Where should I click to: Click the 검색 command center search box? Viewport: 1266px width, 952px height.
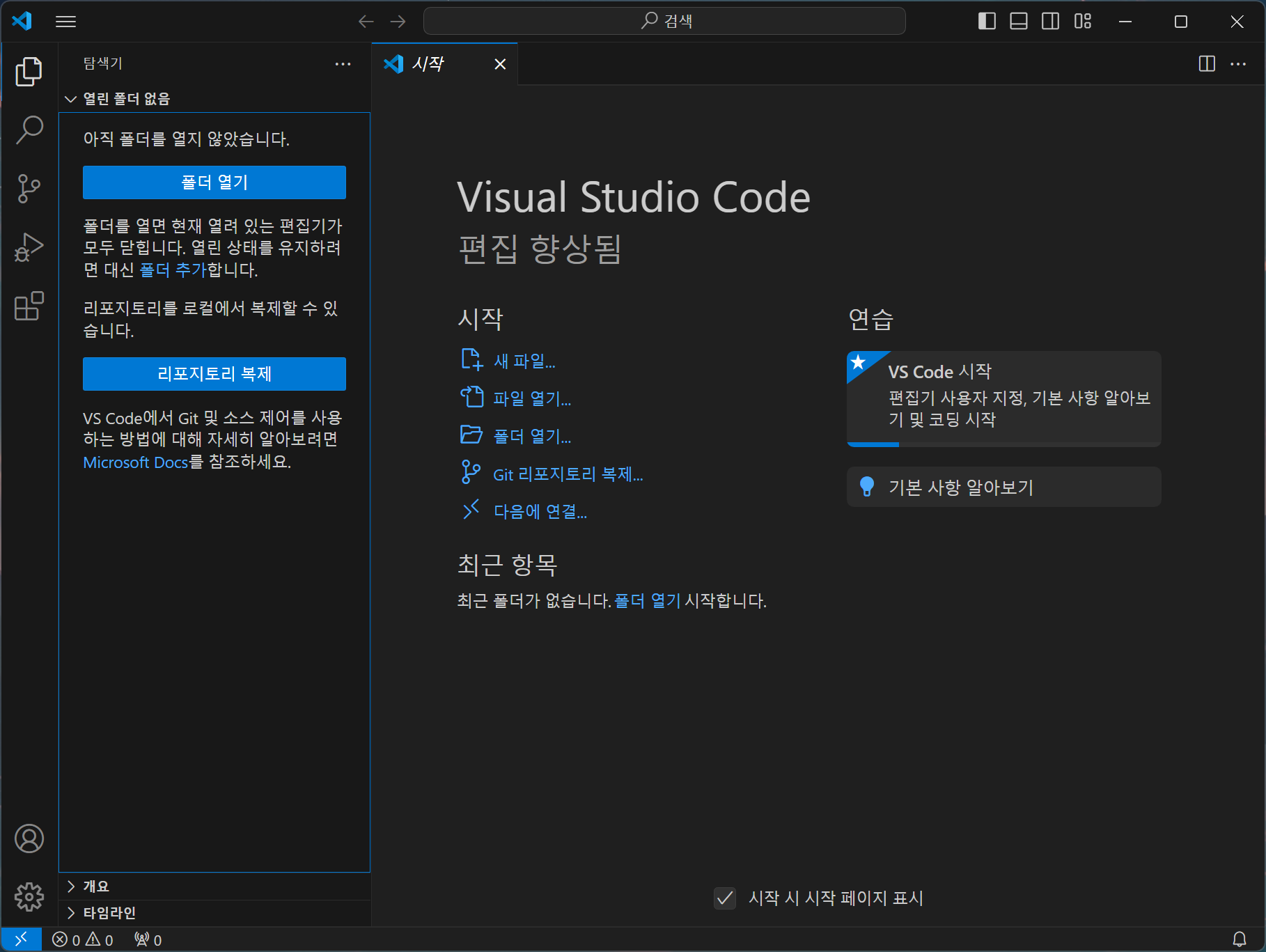pyautogui.click(x=664, y=21)
